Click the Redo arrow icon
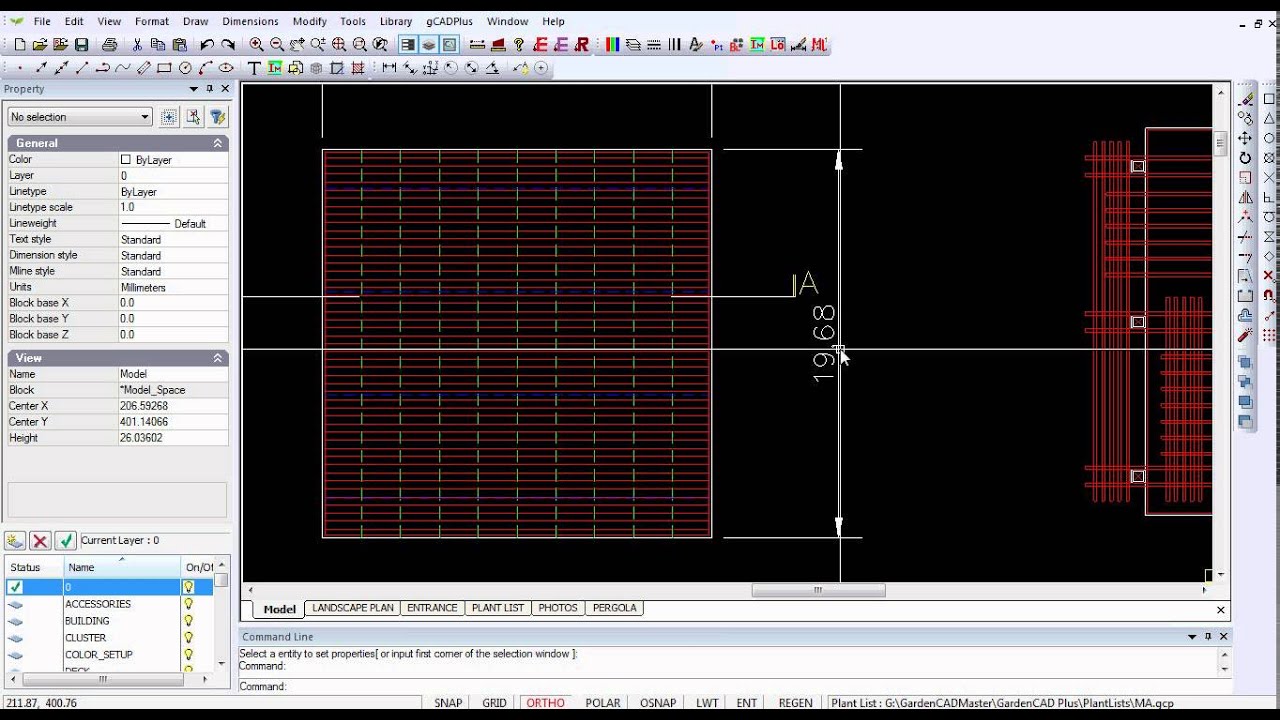 point(228,45)
